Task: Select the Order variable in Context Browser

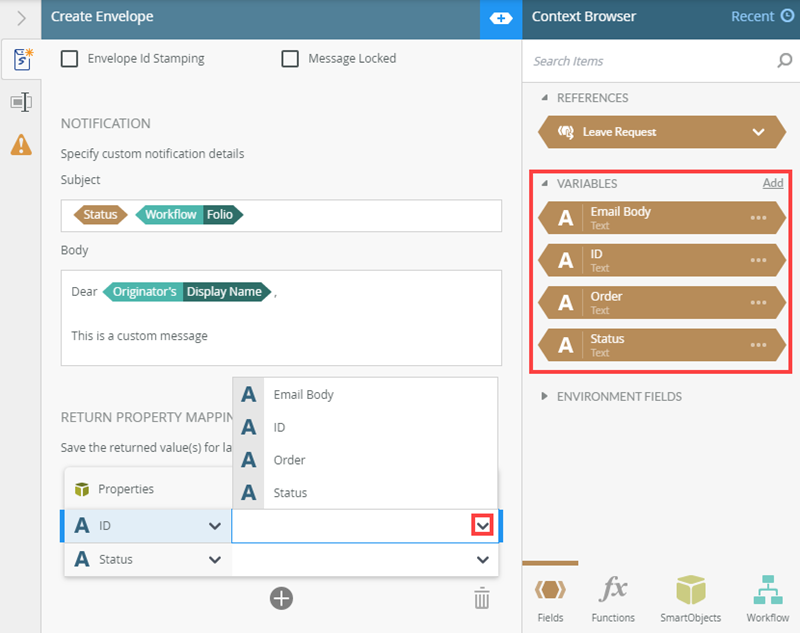Action: point(662,302)
